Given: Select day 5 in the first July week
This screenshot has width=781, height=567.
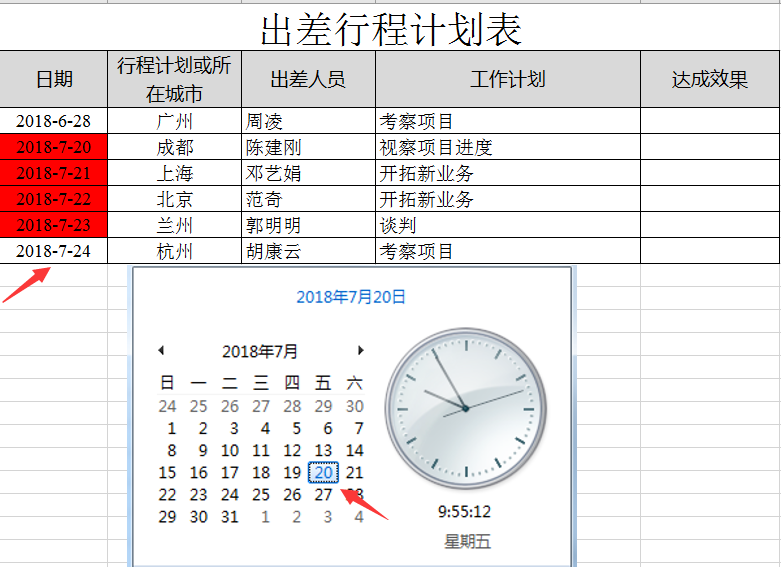Looking at the screenshot, I should [296, 428].
